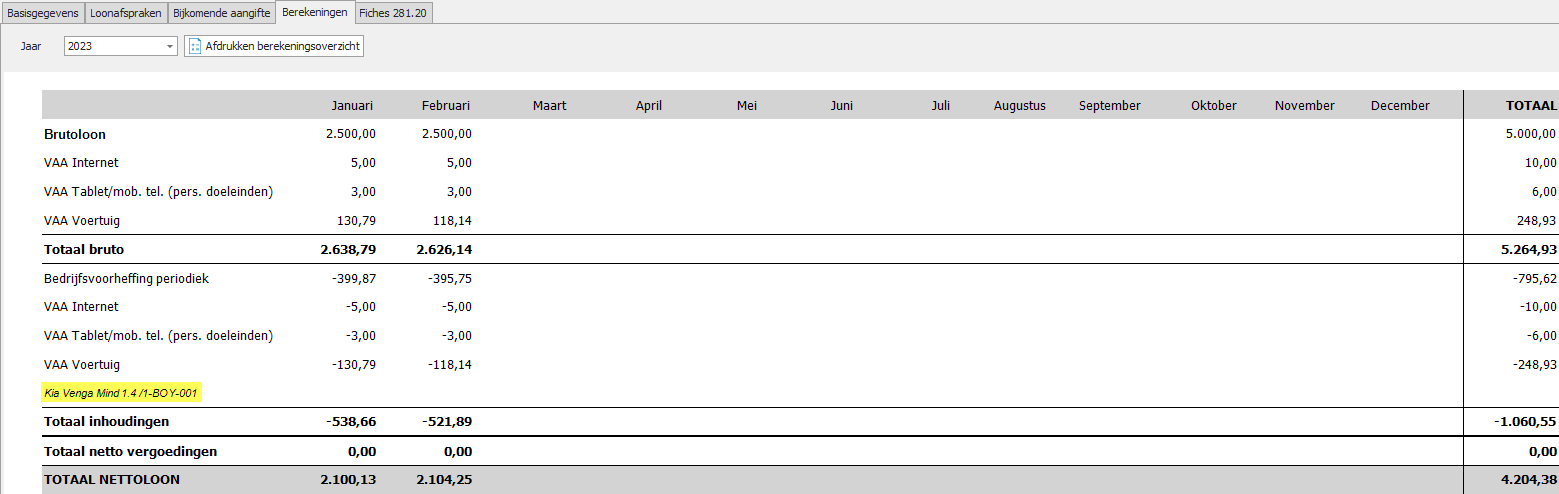Select the Brutoloon row label
This screenshot has height=494, width=1559.
click(x=75, y=134)
